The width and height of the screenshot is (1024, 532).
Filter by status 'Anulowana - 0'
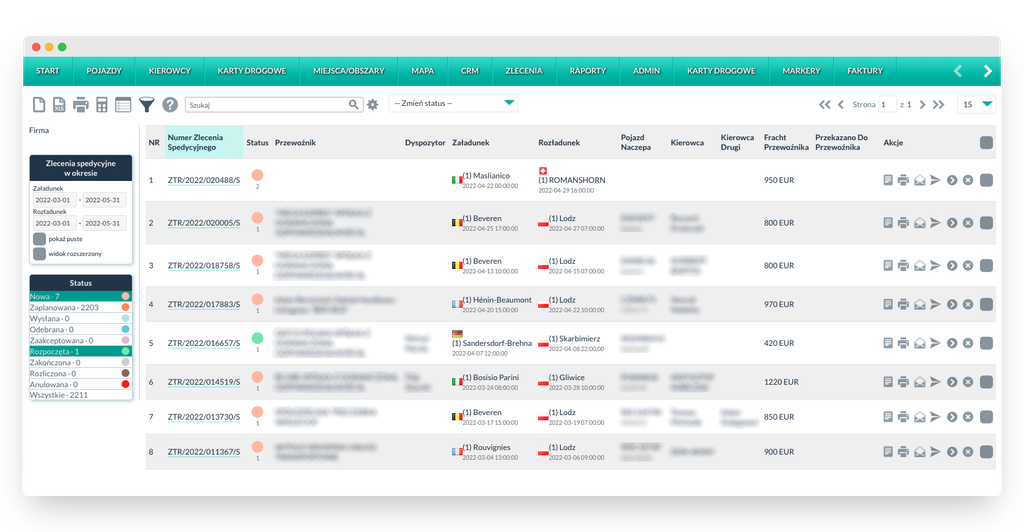click(80, 384)
